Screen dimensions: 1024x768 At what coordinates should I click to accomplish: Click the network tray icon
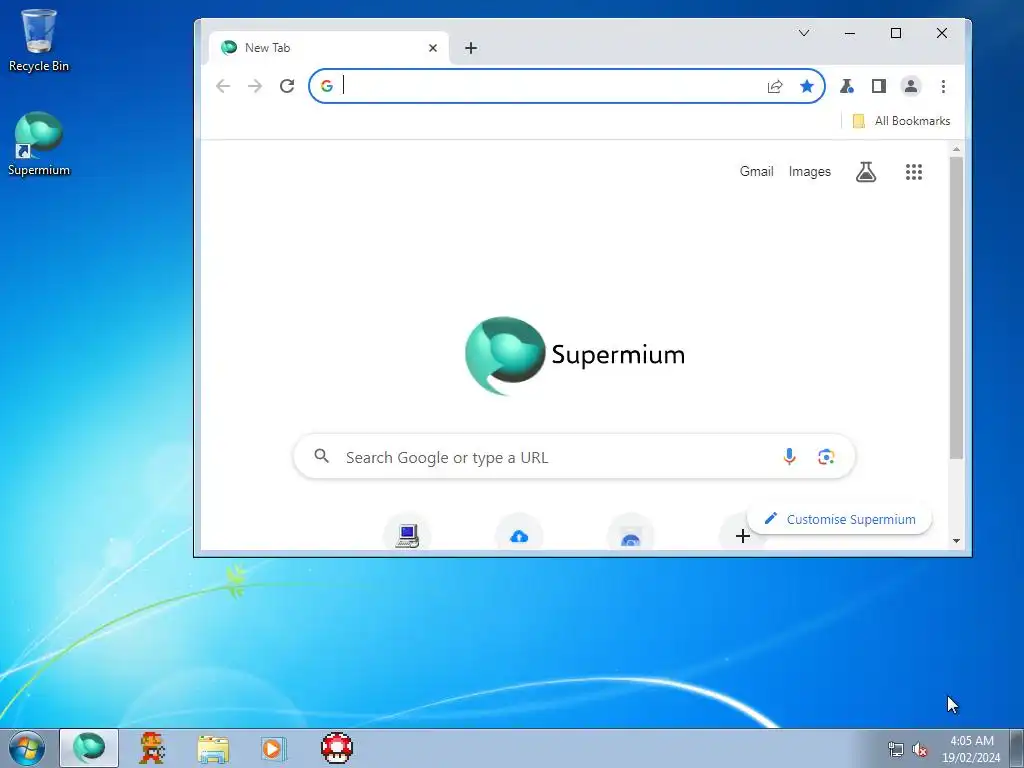[896, 749]
